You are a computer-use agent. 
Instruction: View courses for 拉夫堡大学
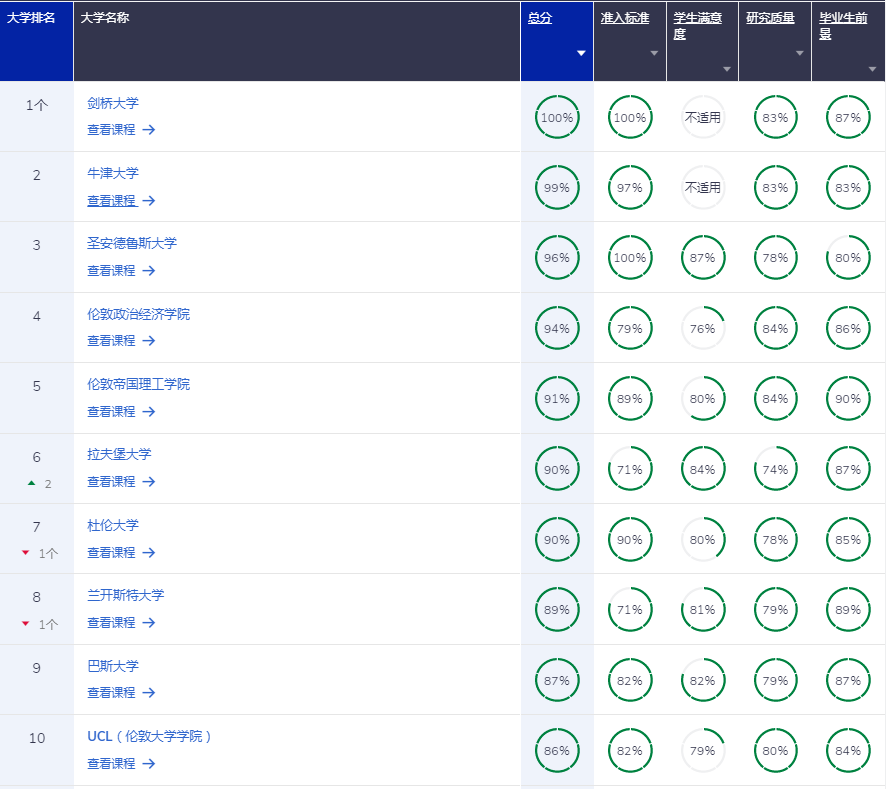point(121,482)
